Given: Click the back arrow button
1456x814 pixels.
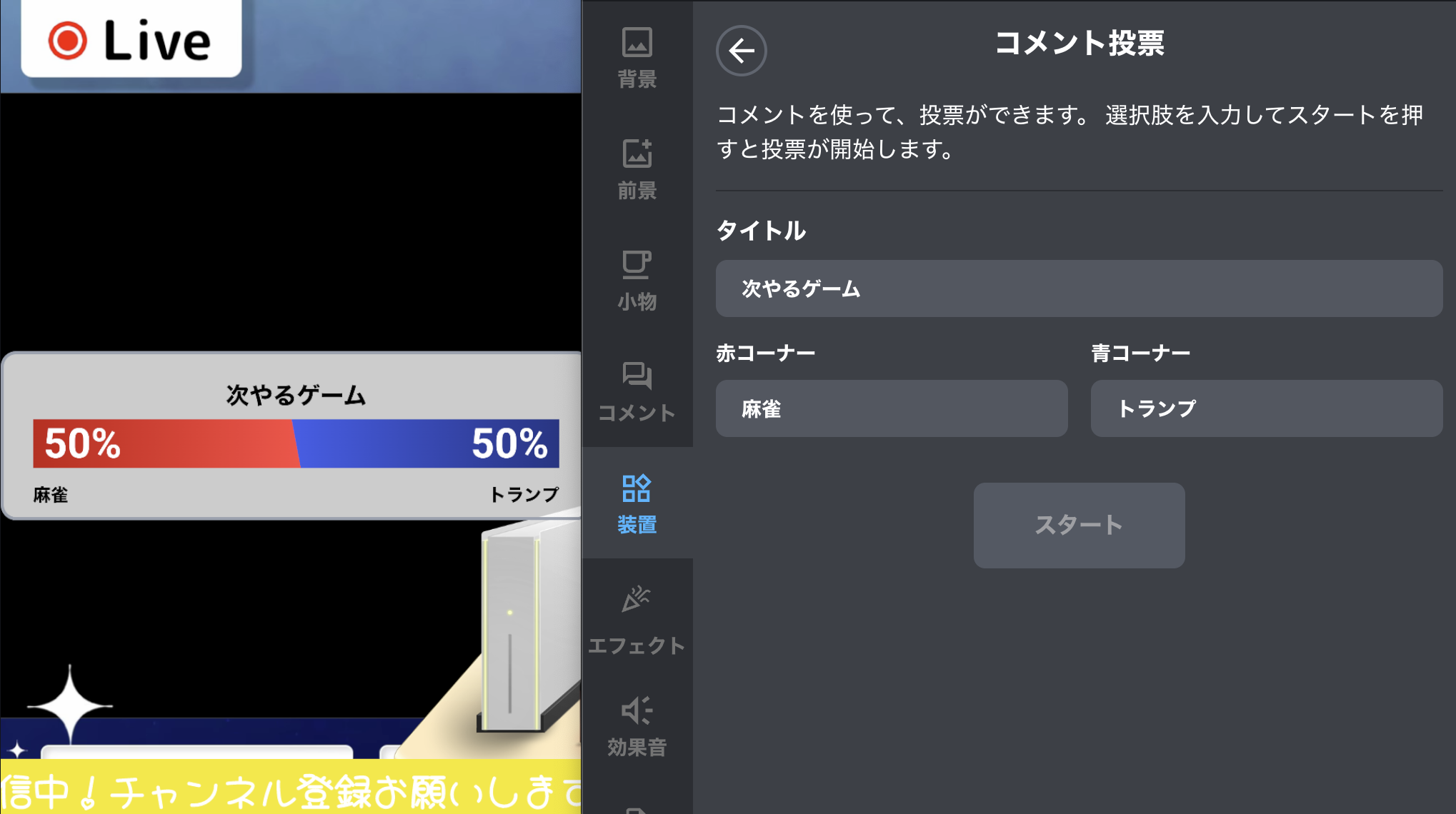Looking at the screenshot, I should point(741,51).
